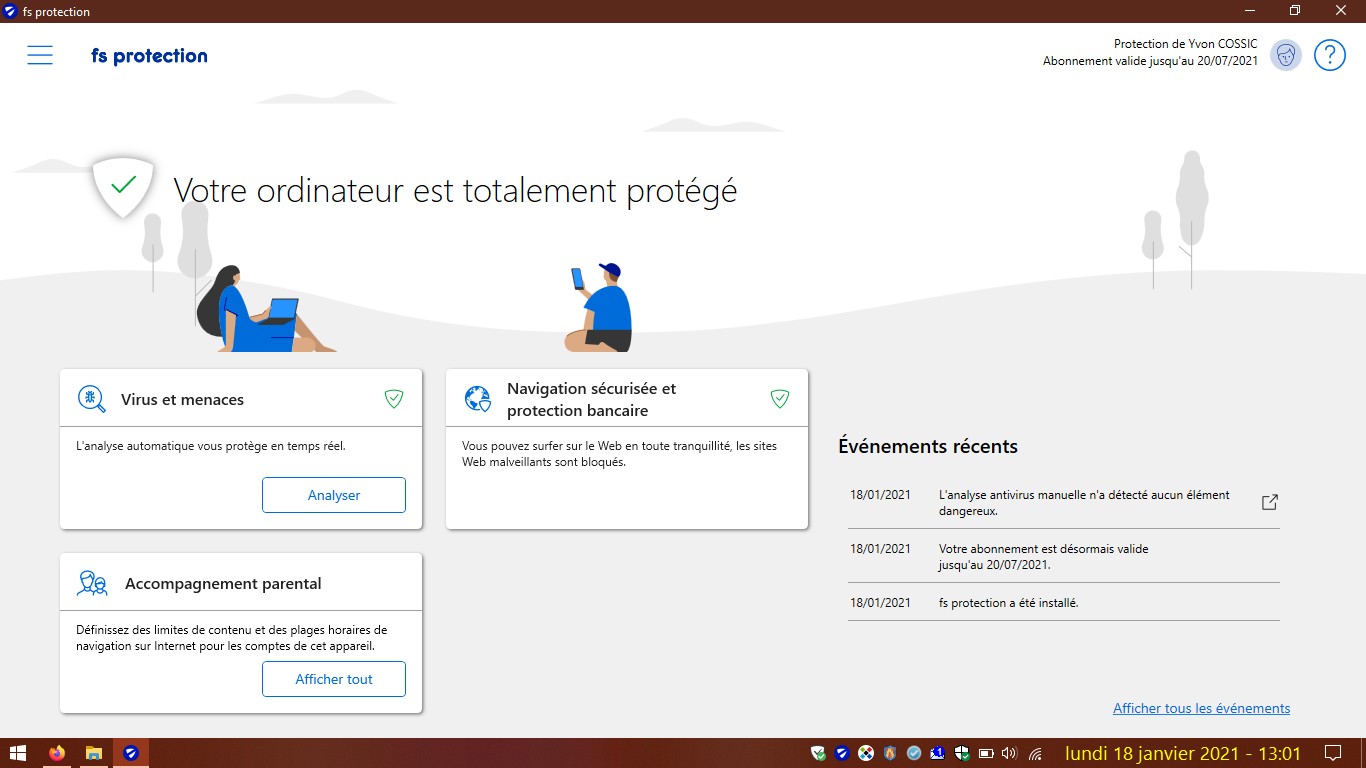1366x768 pixels.
Task: Click the Virus et menaces magnifier icon
Action: [x=92, y=399]
